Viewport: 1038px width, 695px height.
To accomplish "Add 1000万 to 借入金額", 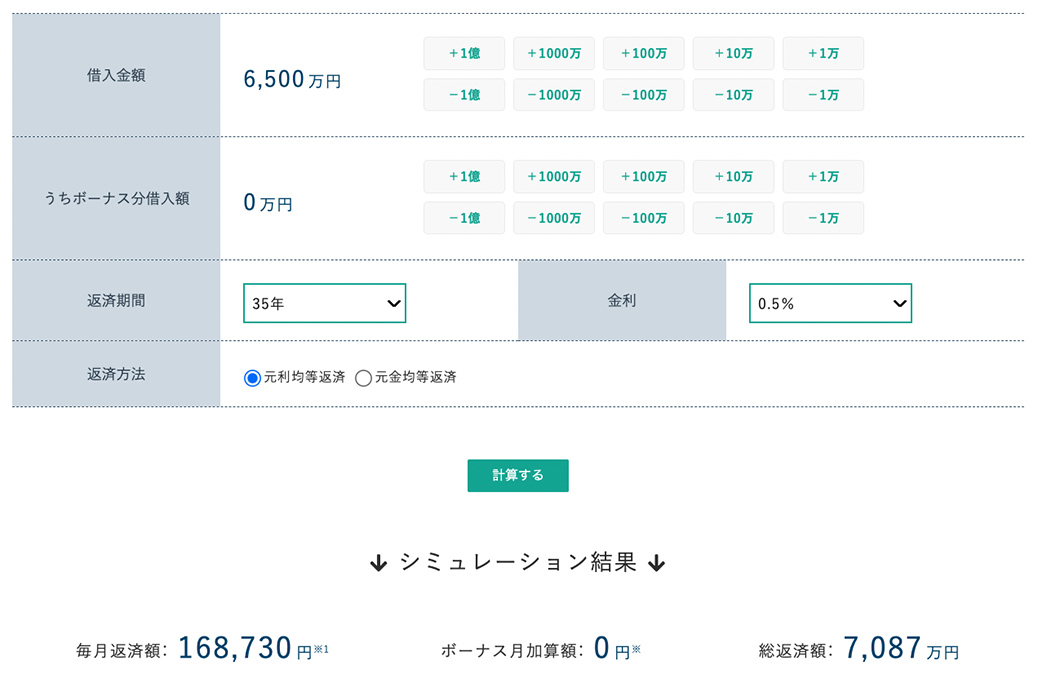I will point(554,54).
